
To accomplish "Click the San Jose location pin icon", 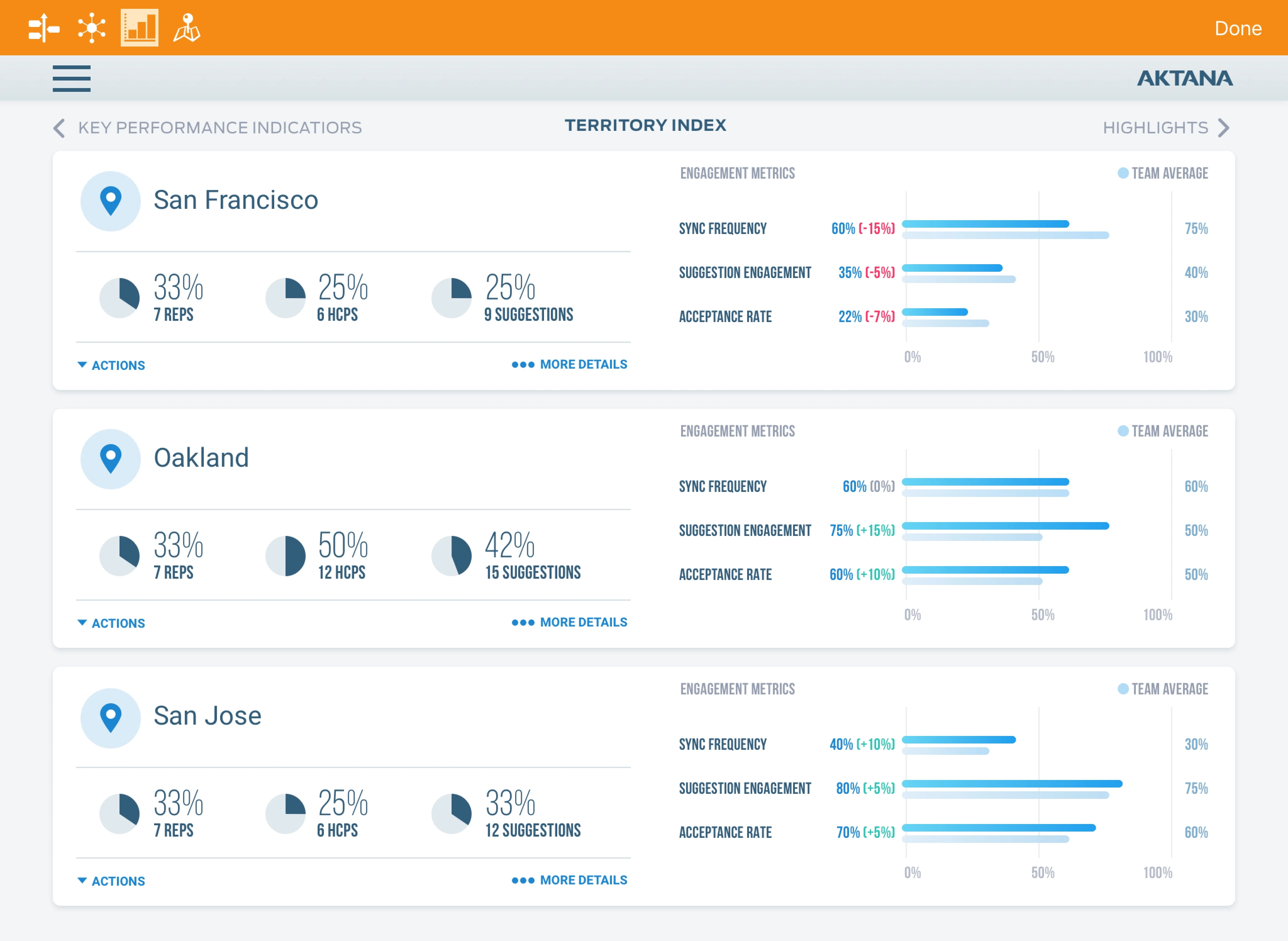I will tap(110, 718).
